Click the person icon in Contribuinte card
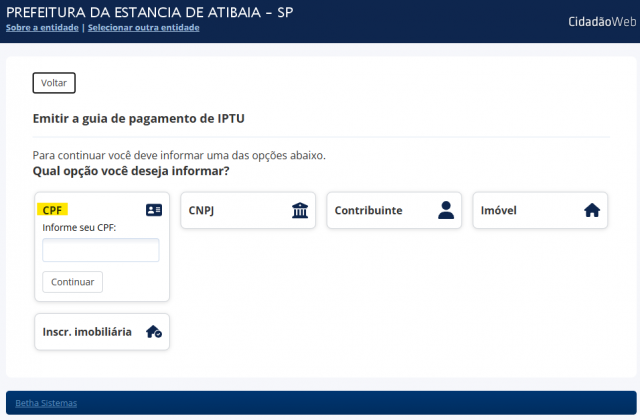The width and height of the screenshot is (640, 420). [x=446, y=210]
